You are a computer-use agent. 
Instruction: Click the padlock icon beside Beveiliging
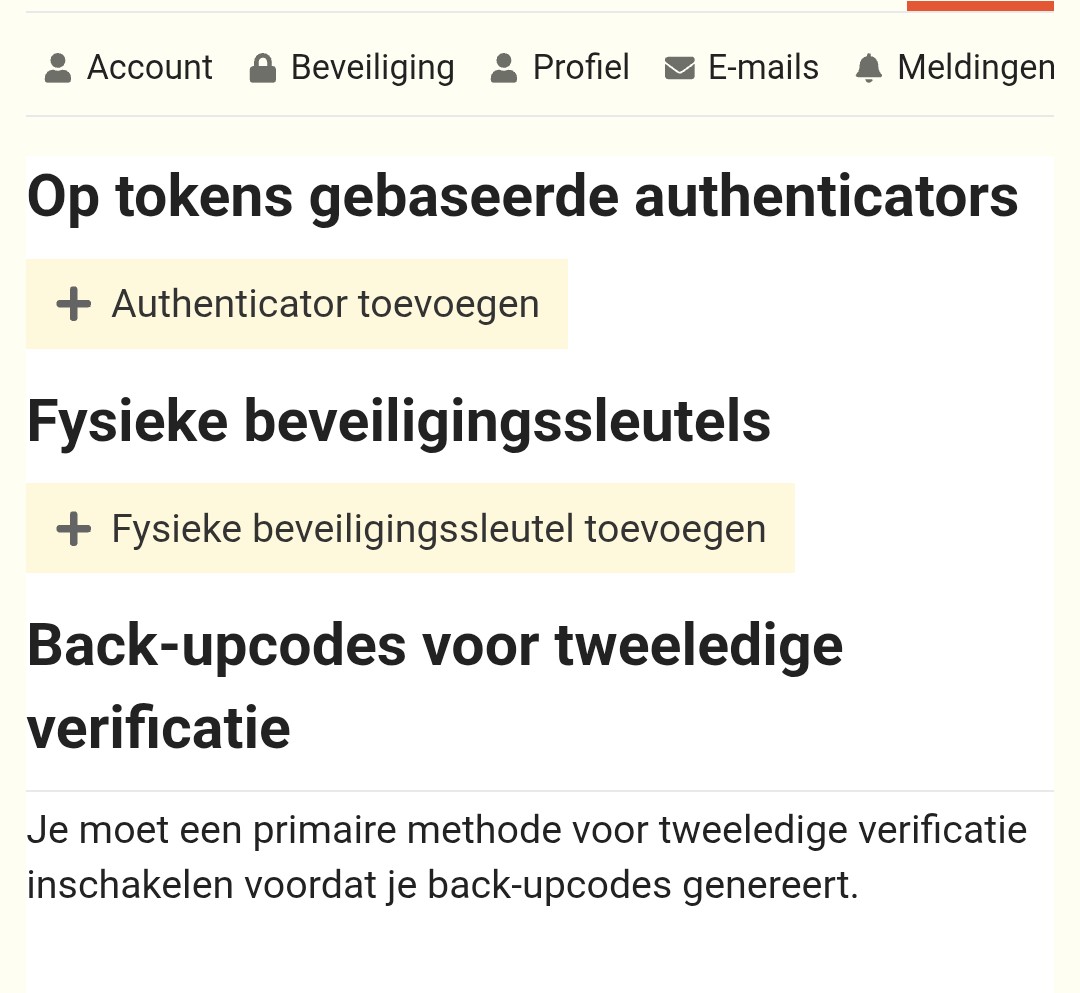(x=262, y=68)
